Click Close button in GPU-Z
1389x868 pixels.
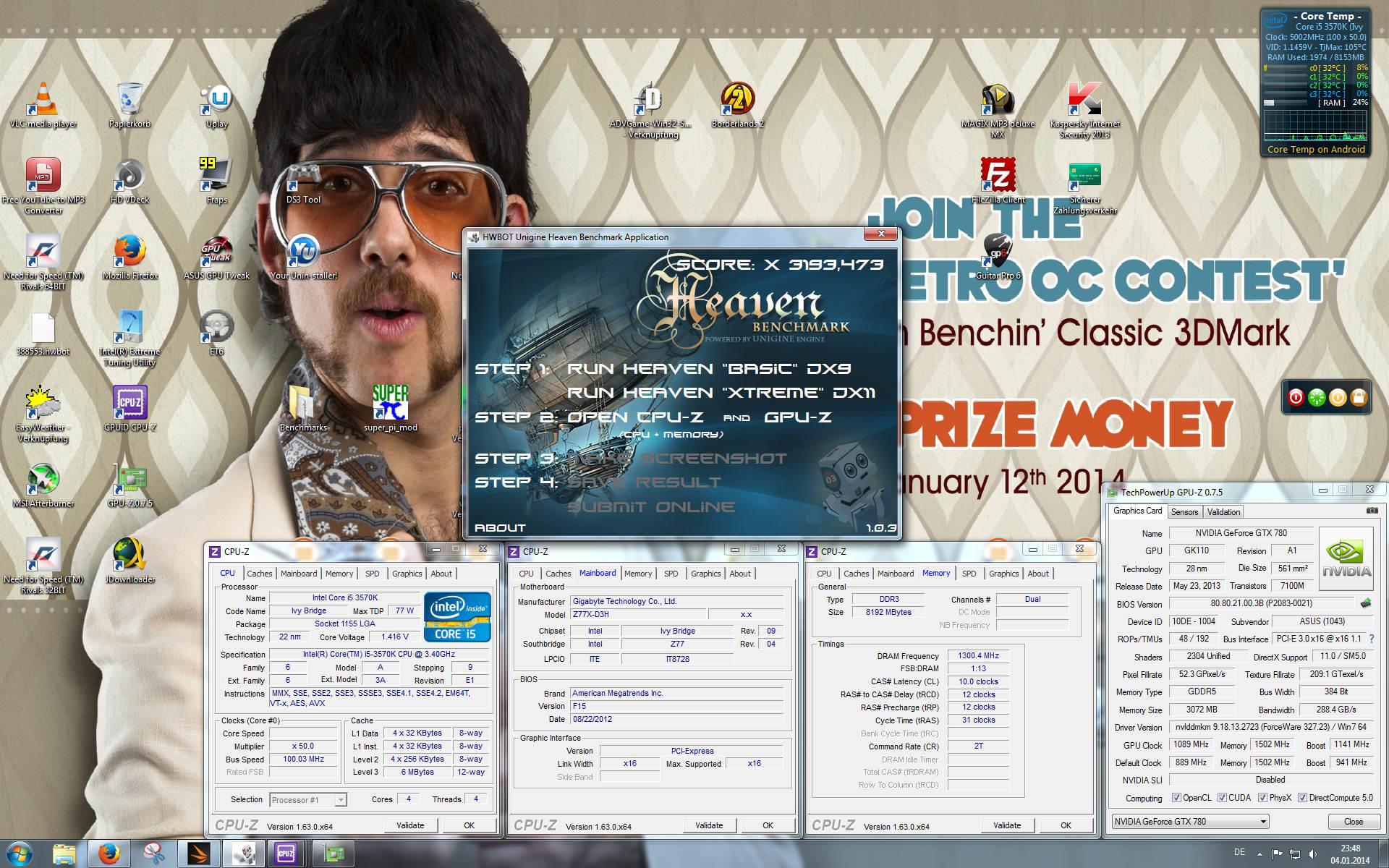pyautogui.click(x=1354, y=822)
